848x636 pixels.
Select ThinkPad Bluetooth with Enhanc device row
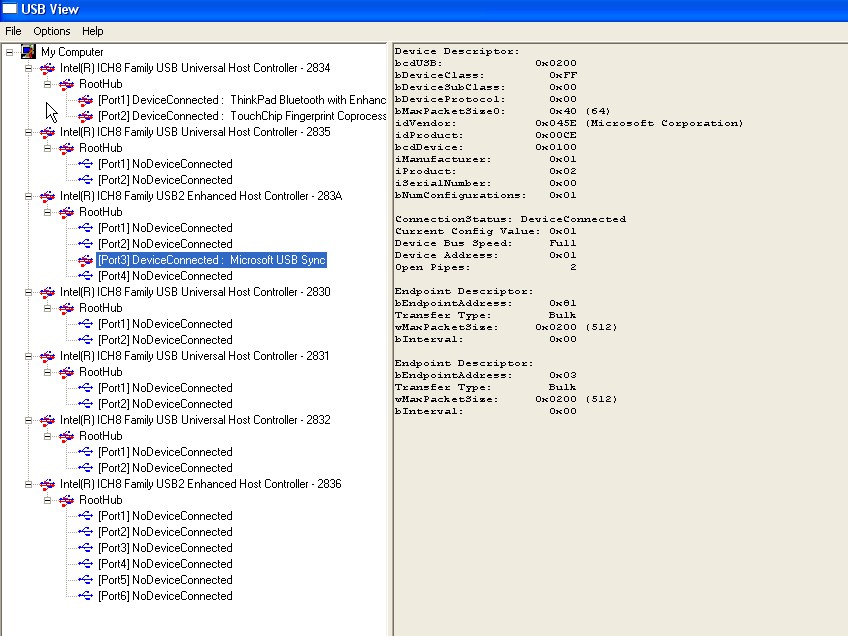coord(242,100)
